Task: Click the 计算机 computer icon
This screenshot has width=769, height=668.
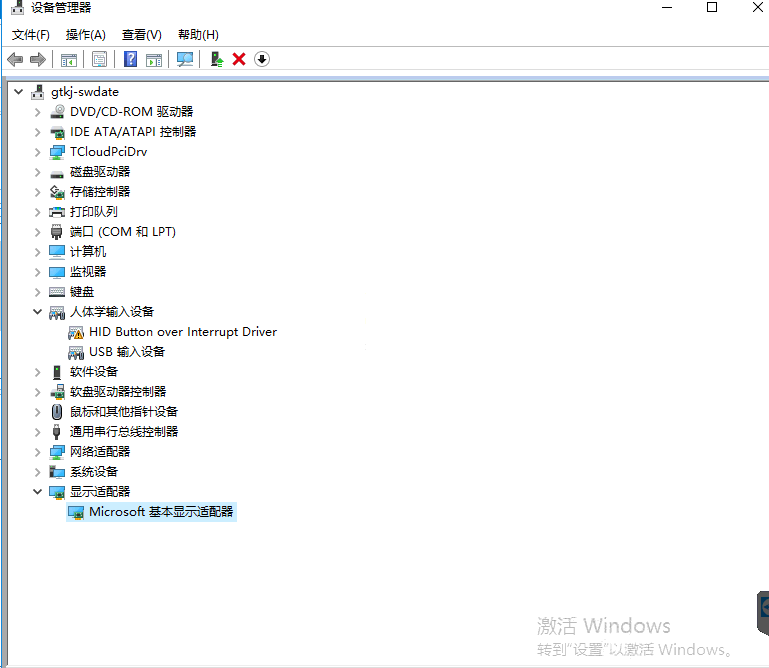Action: (x=57, y=252)
